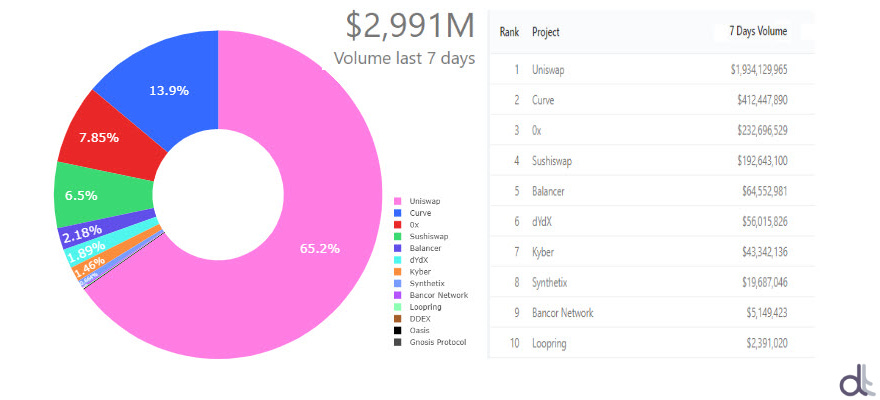Toggle the DDEX legend entry

[x=413, y=319]
